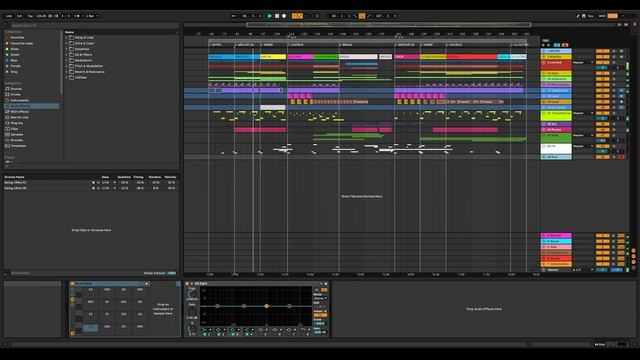Toggle EQ Eight filter band 4 activator
The image size is (640, 360).
(247, 334)
